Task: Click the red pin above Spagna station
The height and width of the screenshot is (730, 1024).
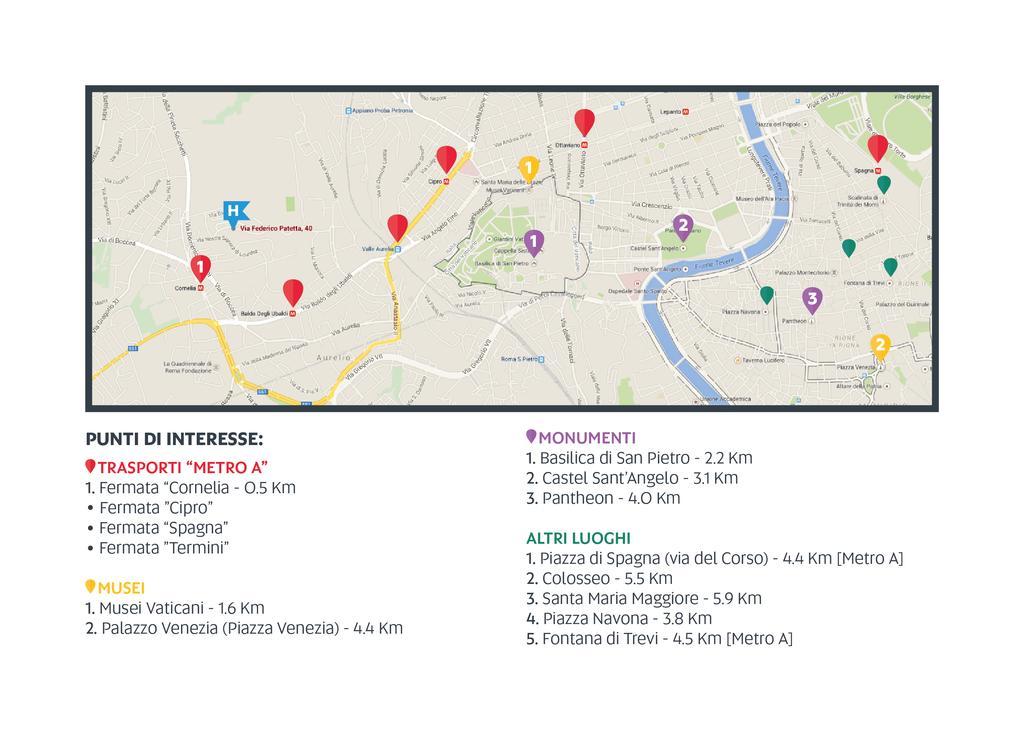Action: pos(878,148)
